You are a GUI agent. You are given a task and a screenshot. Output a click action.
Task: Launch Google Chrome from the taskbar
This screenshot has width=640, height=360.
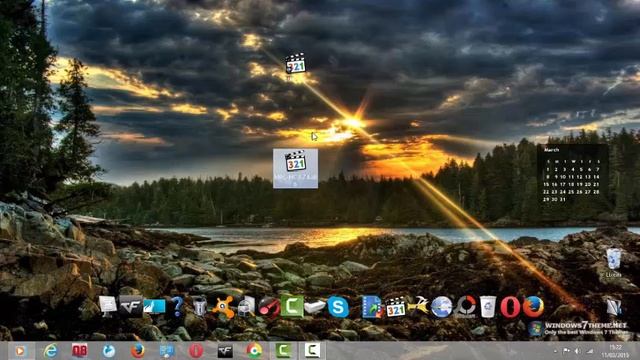(x=254, y=351)
